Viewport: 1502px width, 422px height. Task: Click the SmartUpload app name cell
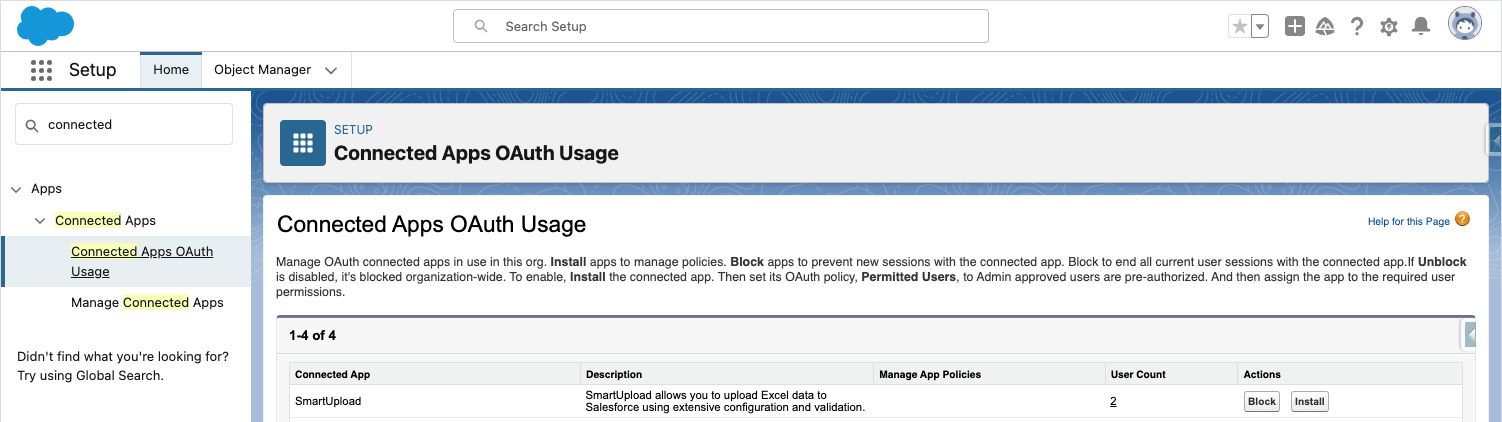[328, 401]
